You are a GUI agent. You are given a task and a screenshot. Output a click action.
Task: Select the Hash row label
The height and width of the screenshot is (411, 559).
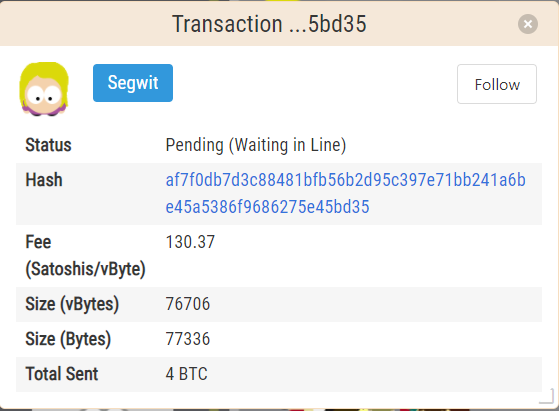coord(43,180)
